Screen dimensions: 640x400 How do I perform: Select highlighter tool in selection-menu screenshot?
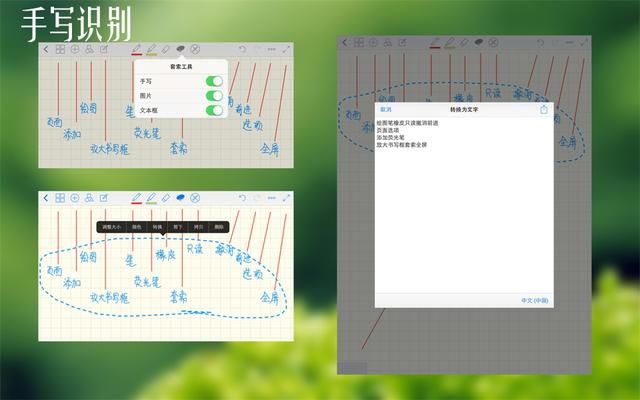pyautogui.click(x=151, y=198)
